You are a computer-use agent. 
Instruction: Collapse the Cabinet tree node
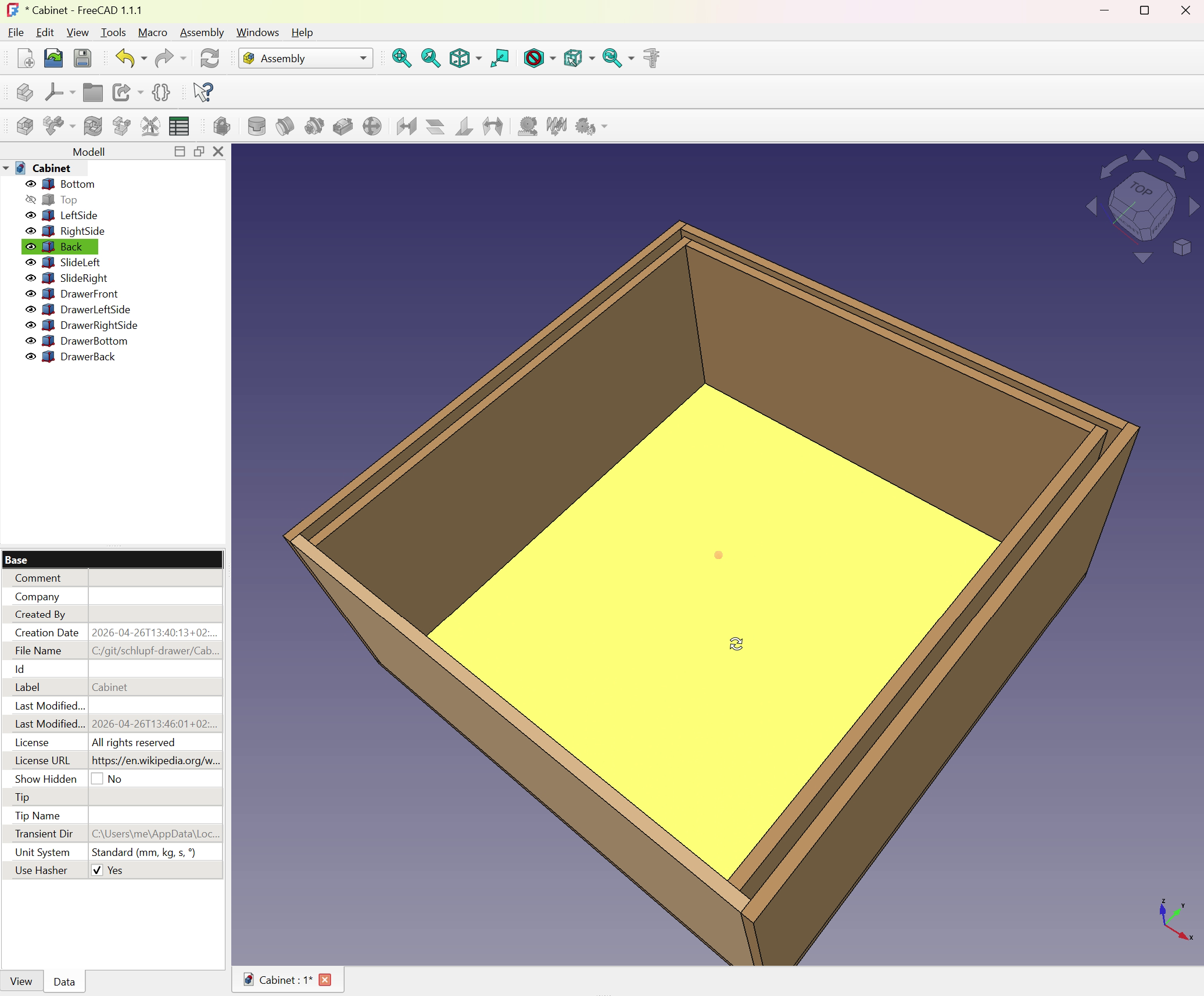(6, 169)
